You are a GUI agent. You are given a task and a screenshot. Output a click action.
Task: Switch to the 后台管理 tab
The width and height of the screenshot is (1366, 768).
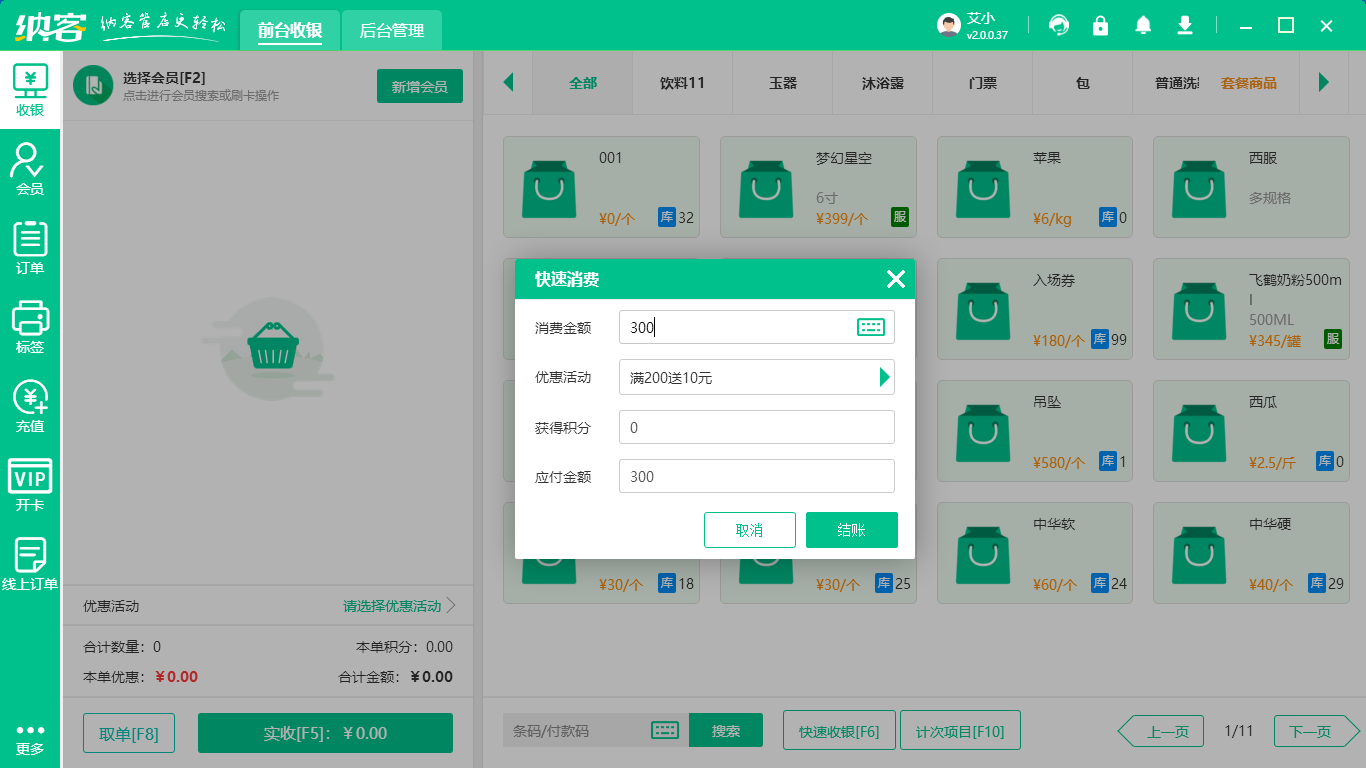392,31
